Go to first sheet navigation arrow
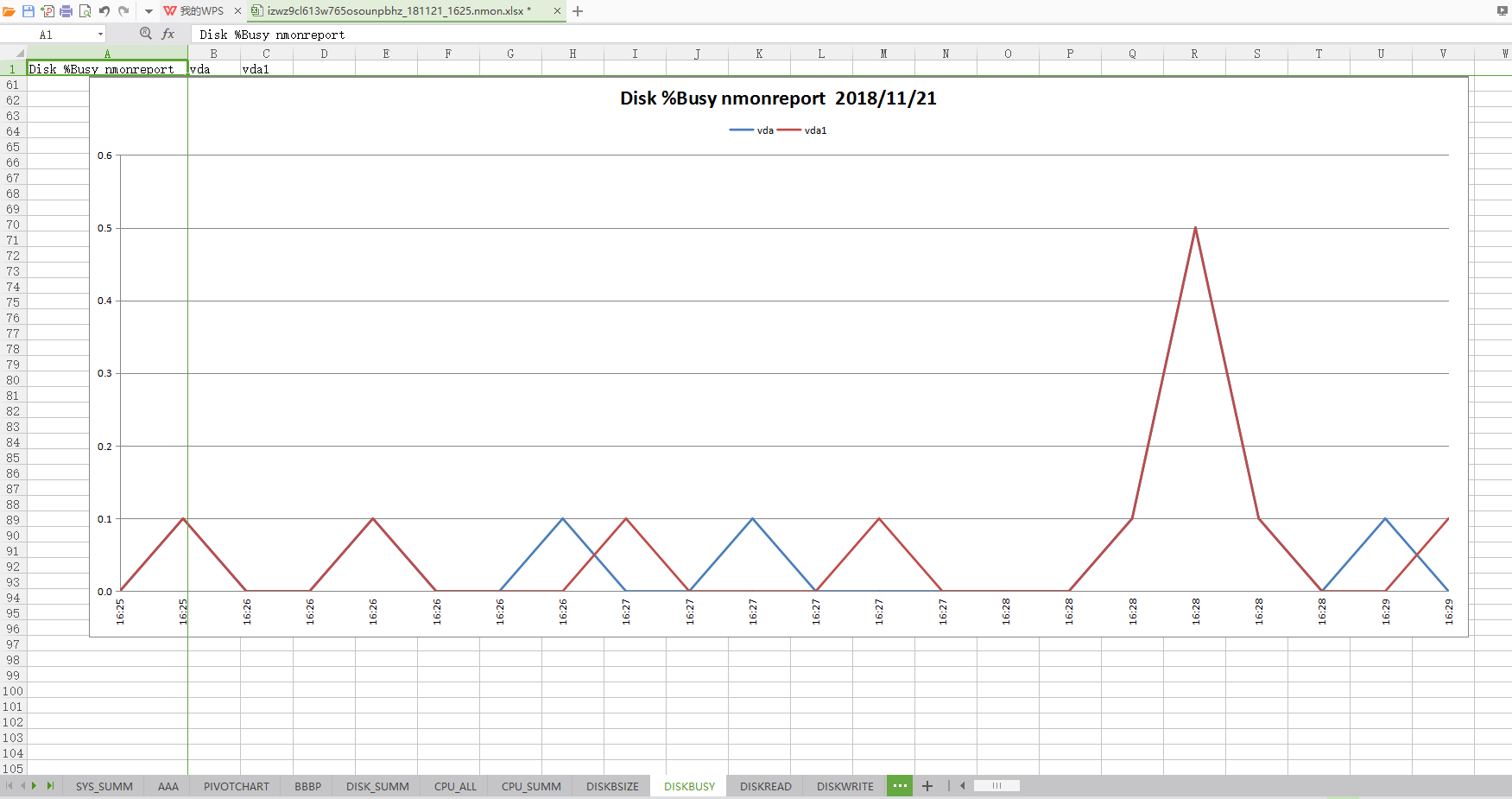Image resolution: width=1512 pixels, height=799 pixels. click(9, 786)
